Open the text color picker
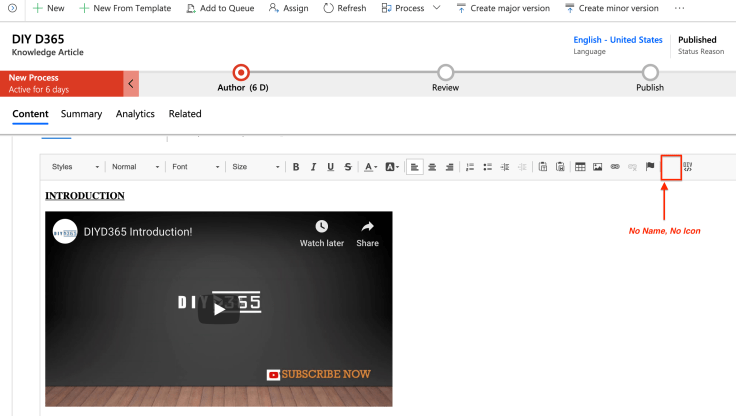The height and width of the screenshot is (416, 736). point(370,167)
